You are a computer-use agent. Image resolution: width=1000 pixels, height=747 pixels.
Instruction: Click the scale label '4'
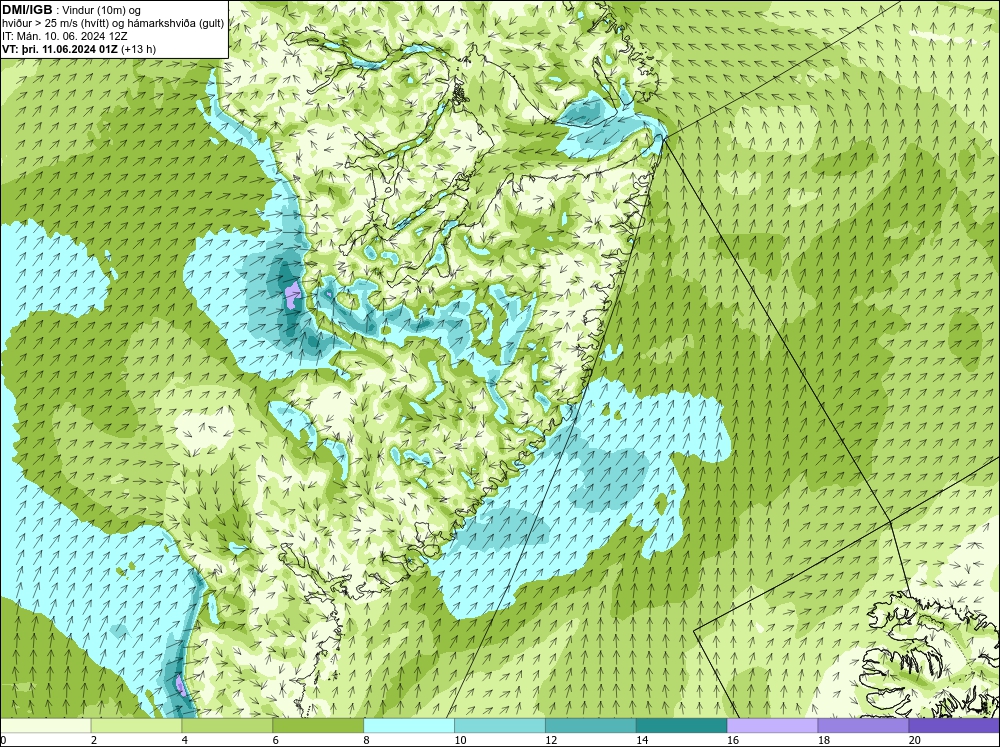click(185, 740)
